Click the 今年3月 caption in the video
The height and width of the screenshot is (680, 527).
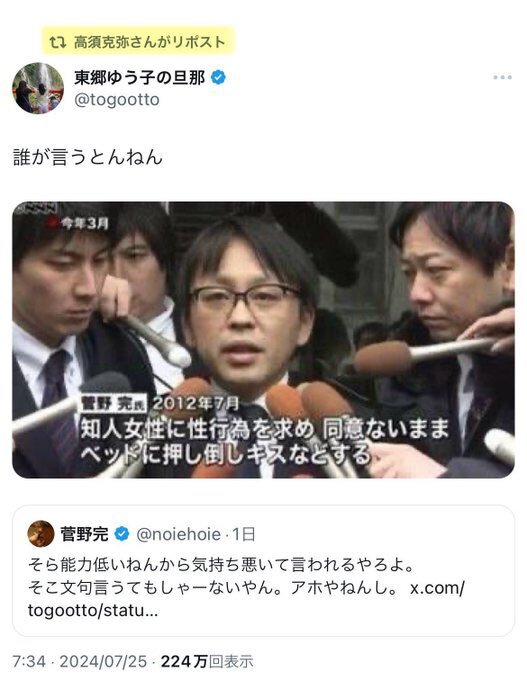(x=84, y=223)
